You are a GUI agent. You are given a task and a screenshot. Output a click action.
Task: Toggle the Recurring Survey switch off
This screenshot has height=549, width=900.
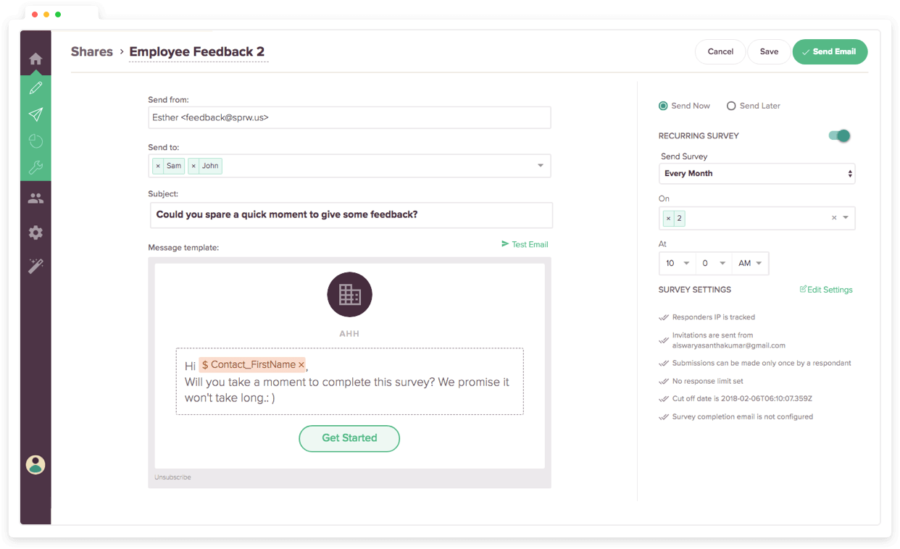pyautogui.click(x=840, y=136)
